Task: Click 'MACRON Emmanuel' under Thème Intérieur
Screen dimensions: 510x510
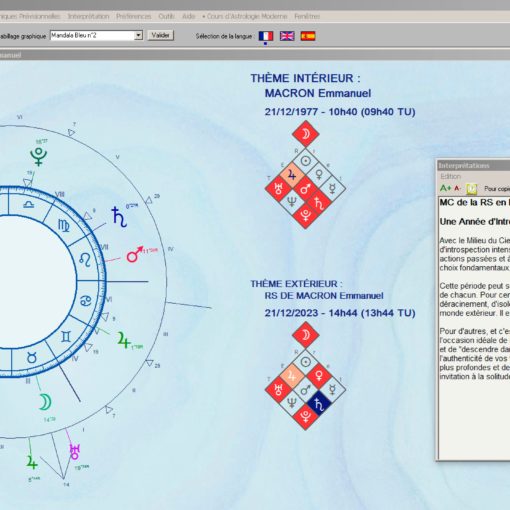Action: point(318,93)
